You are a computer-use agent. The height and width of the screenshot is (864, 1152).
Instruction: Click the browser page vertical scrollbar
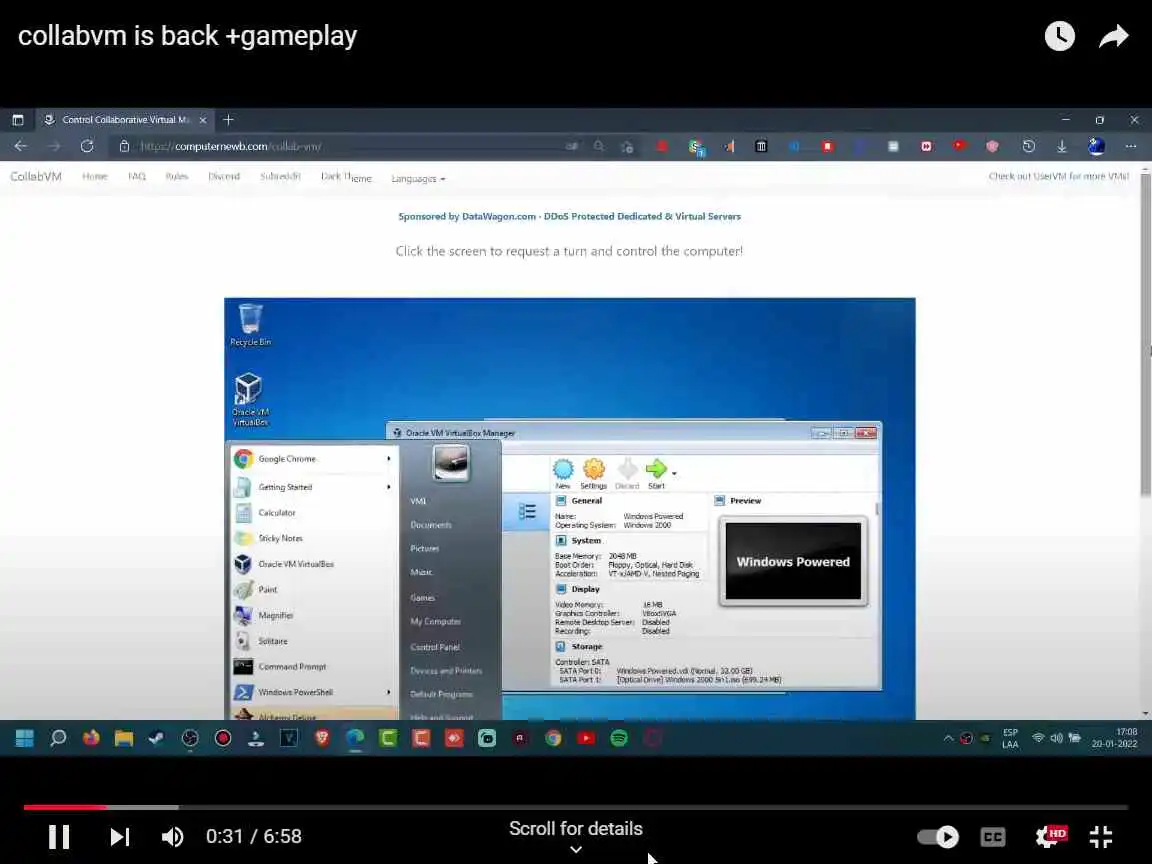coord(1145,334)
